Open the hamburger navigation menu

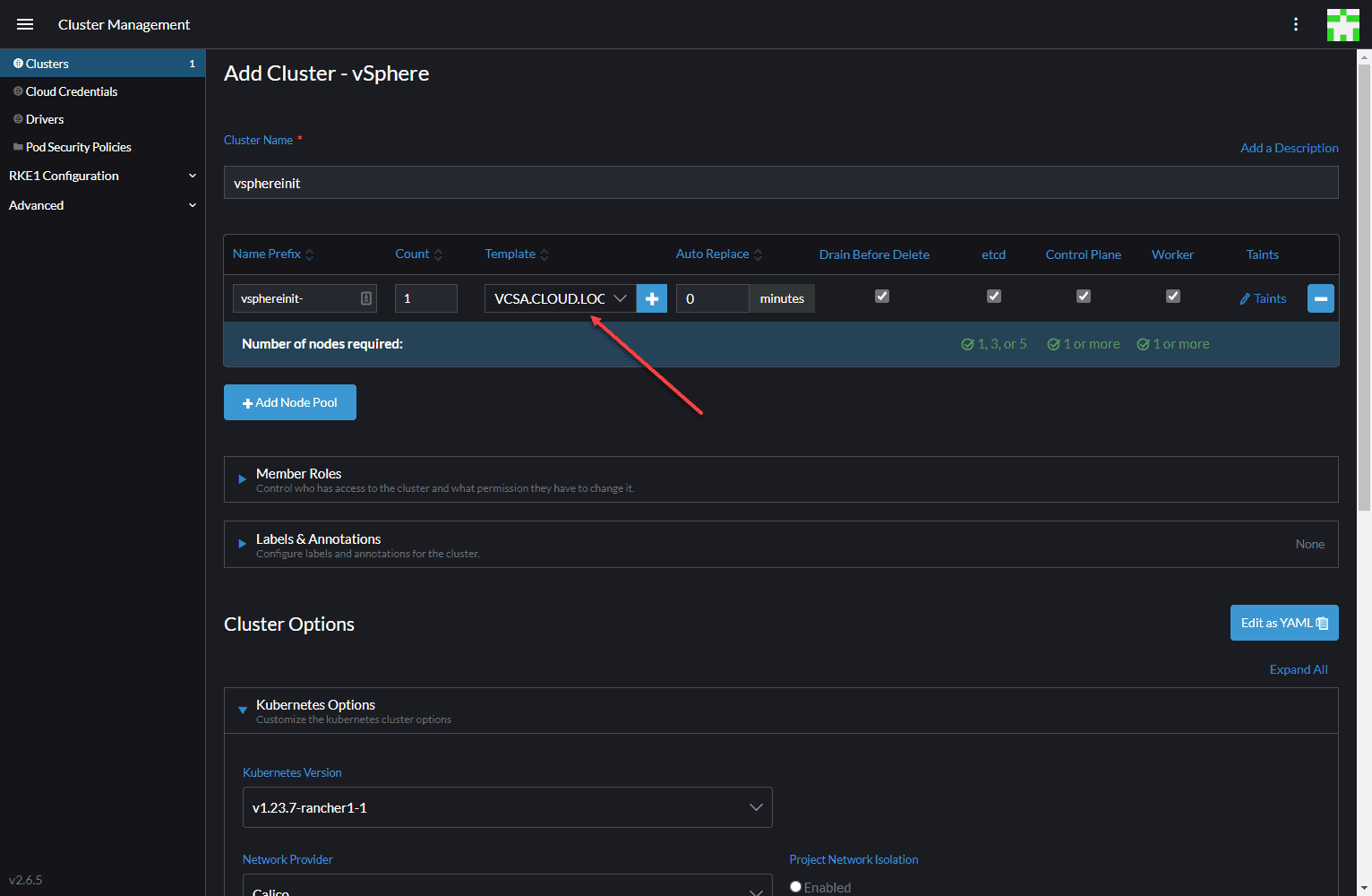(25, 24)
